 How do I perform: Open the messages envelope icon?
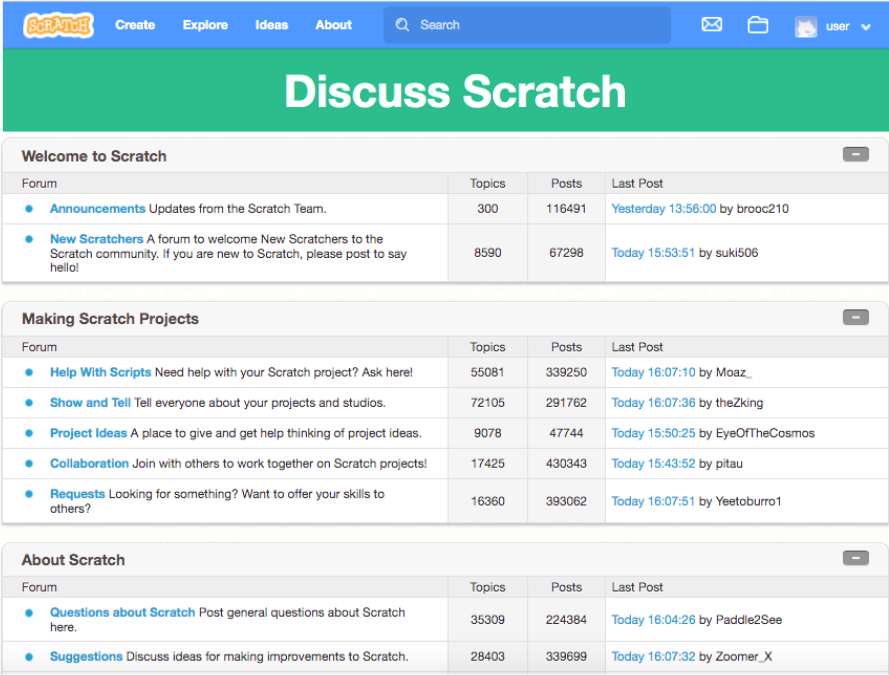[x=711, y=25]
